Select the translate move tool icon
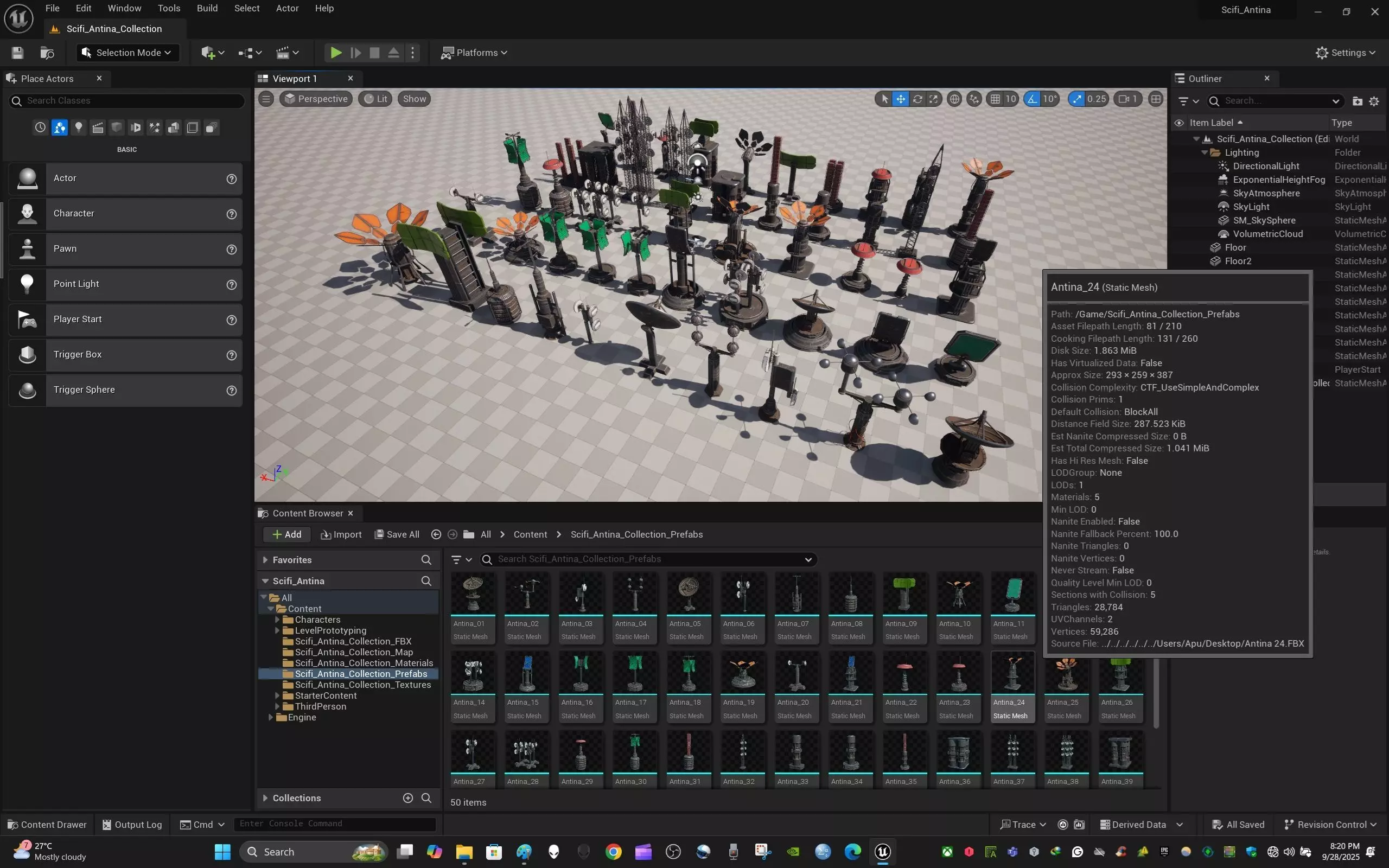1389x868 pixels. point(901,99)
